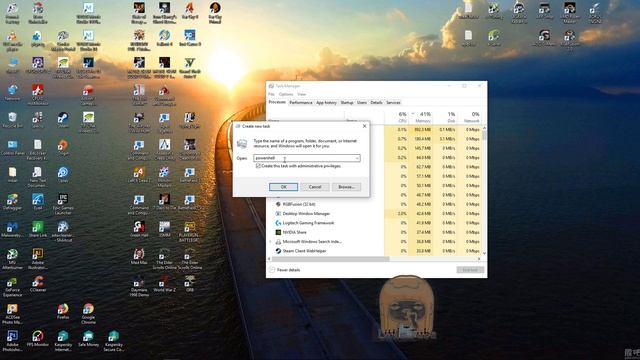Select the Adobe Illustrator desktop shortcut
Image resolution: width=640 pixels, height=360 pixels.
click(x=38, y=259)
